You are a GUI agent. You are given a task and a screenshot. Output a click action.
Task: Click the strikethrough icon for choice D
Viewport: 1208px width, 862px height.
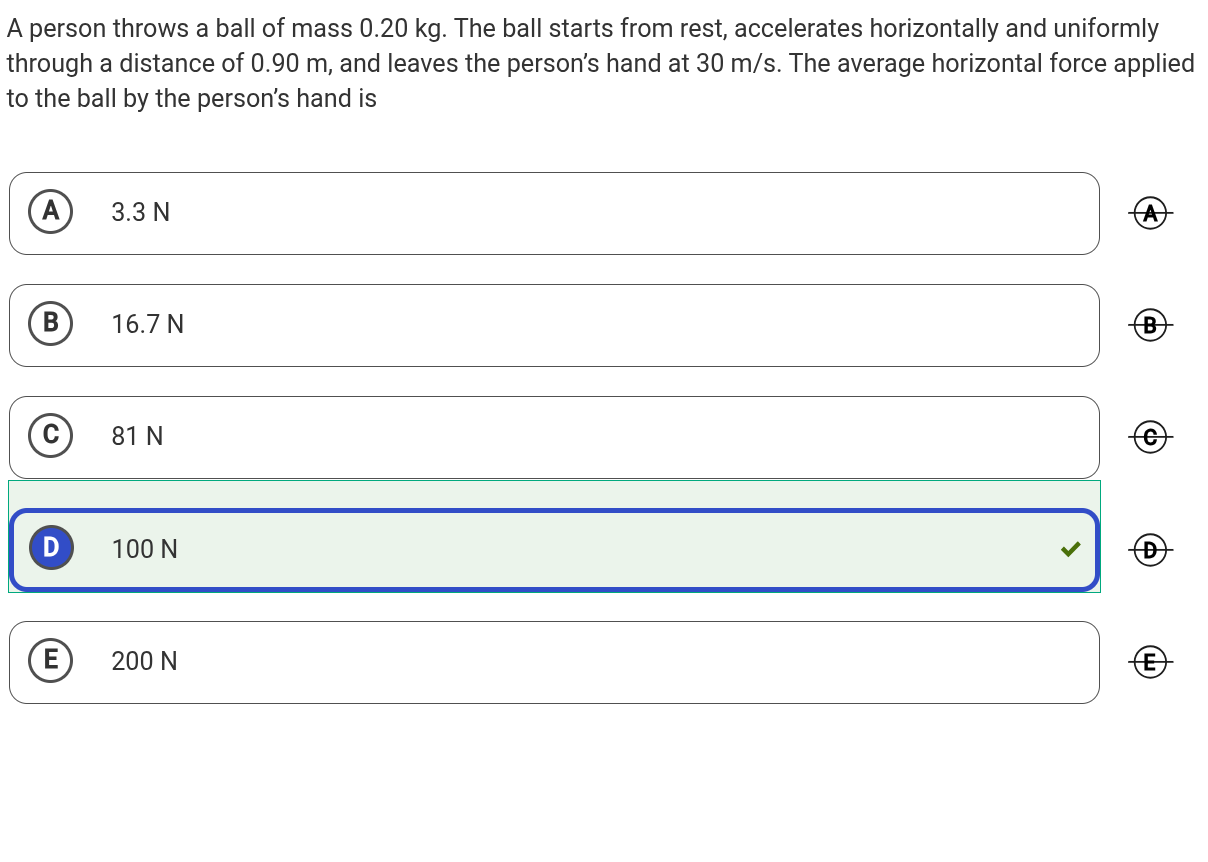[1151, 549]
